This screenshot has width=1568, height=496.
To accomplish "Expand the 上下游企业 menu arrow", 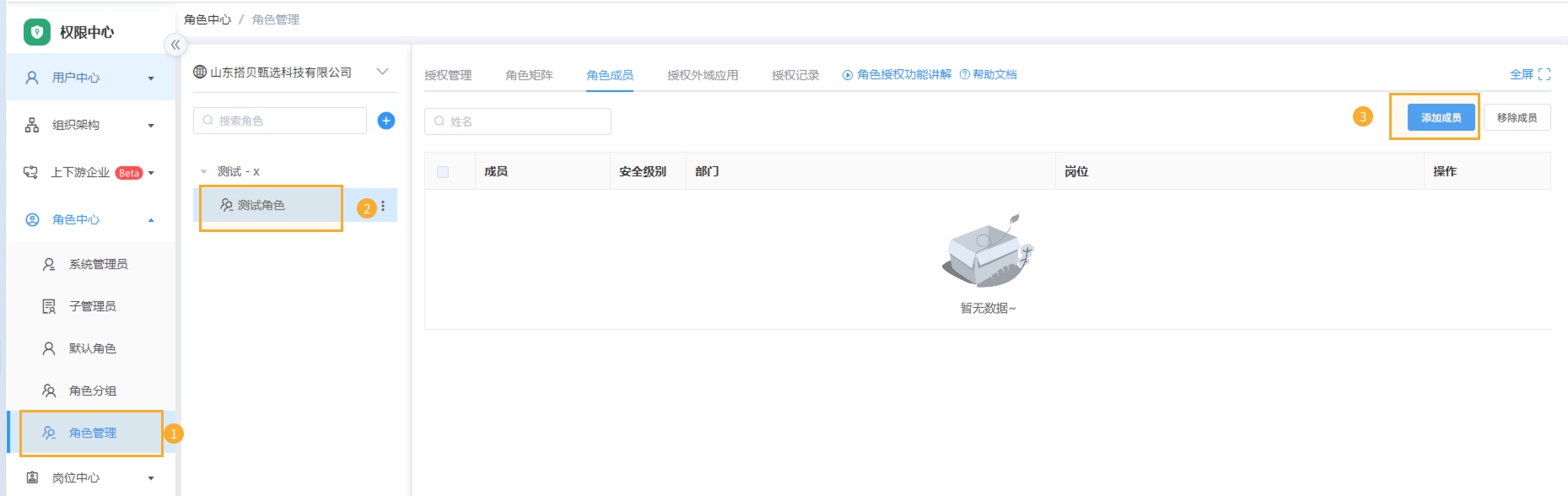I will click(x=151, y=173).
